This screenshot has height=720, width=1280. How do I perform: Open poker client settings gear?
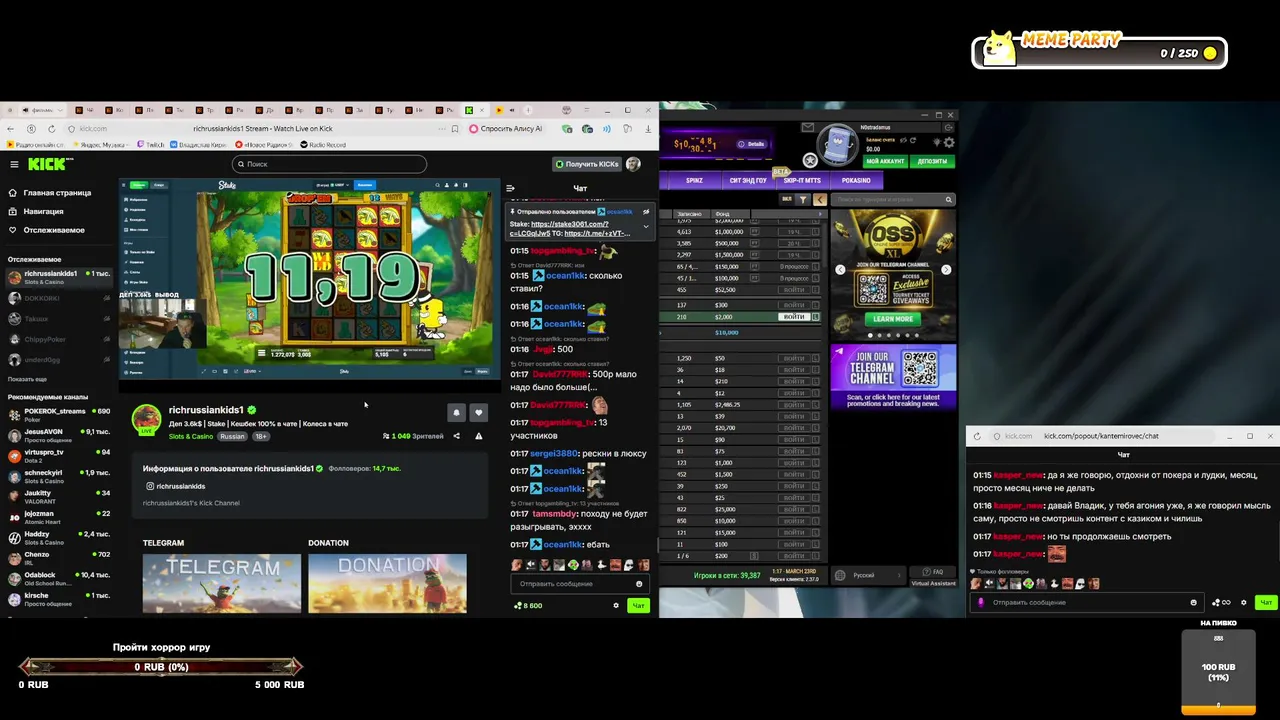tap(948, 142)
